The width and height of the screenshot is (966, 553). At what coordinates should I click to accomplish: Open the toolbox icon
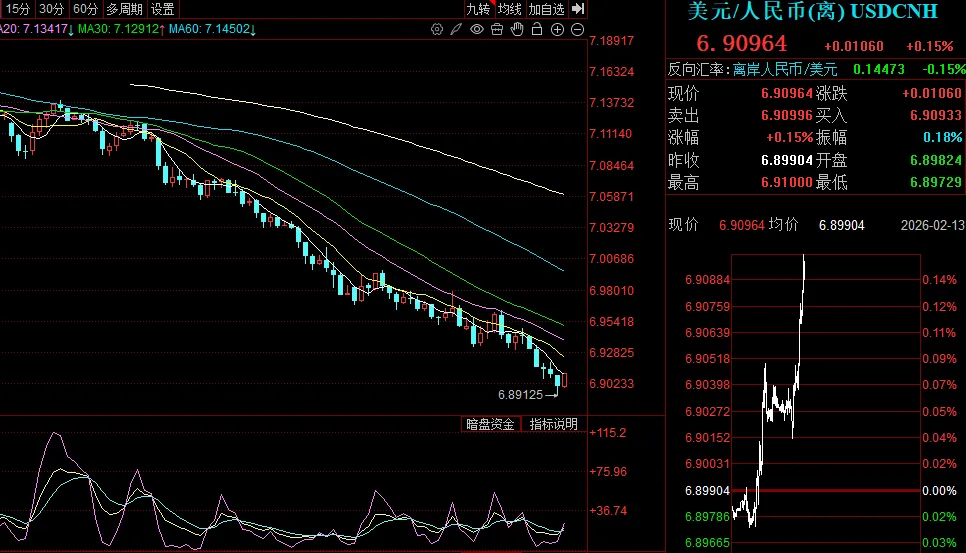pos(497,30)
